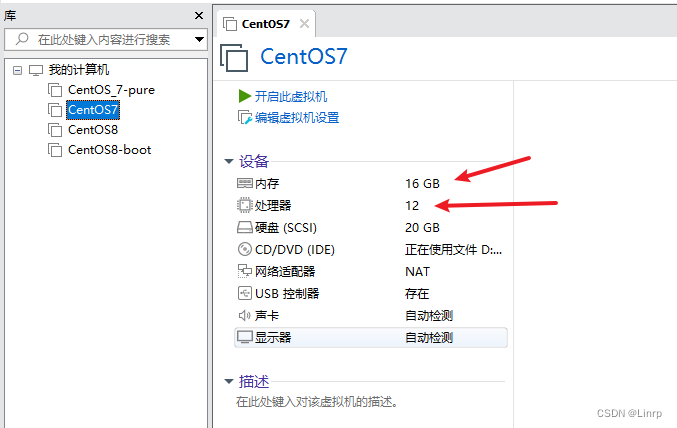Select the 网络适配器 row
Viewport: 677px width, 428px height.
371,272
